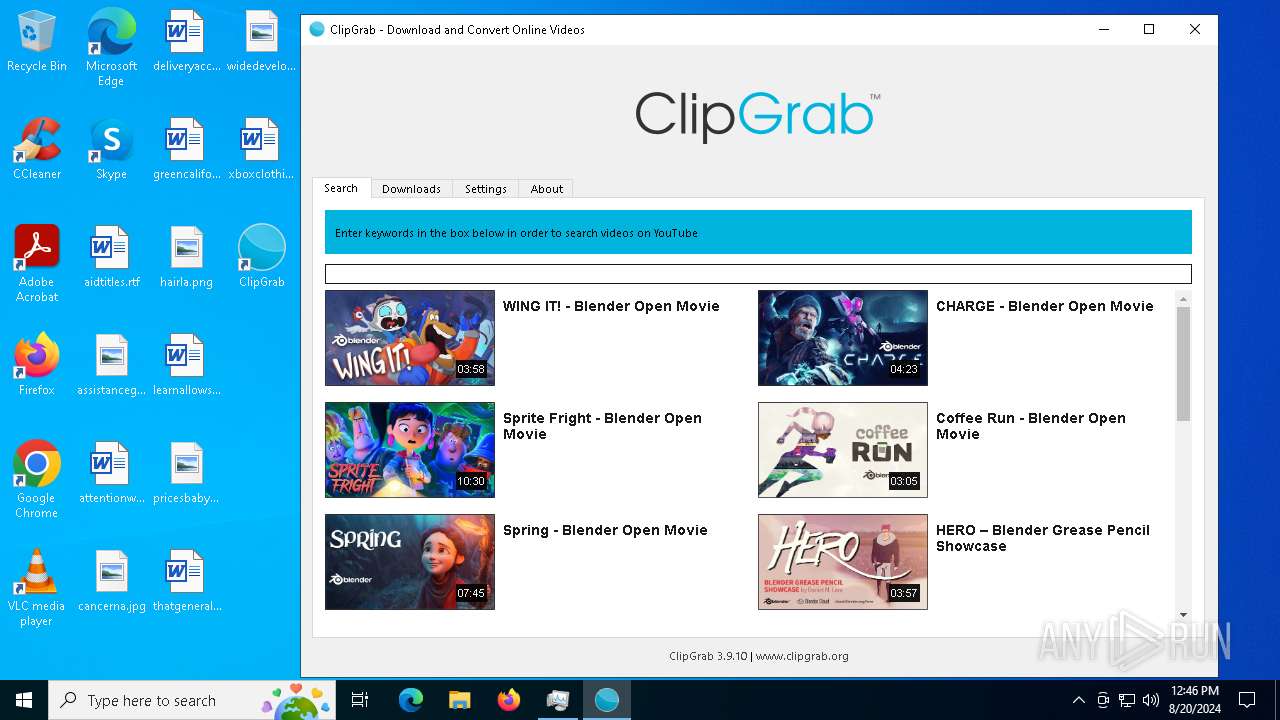Open the assistanceg image file icon
Image resolution: width=1280 pixels, height=720 pixels.
pyautogui.click(x=111, y=366)
